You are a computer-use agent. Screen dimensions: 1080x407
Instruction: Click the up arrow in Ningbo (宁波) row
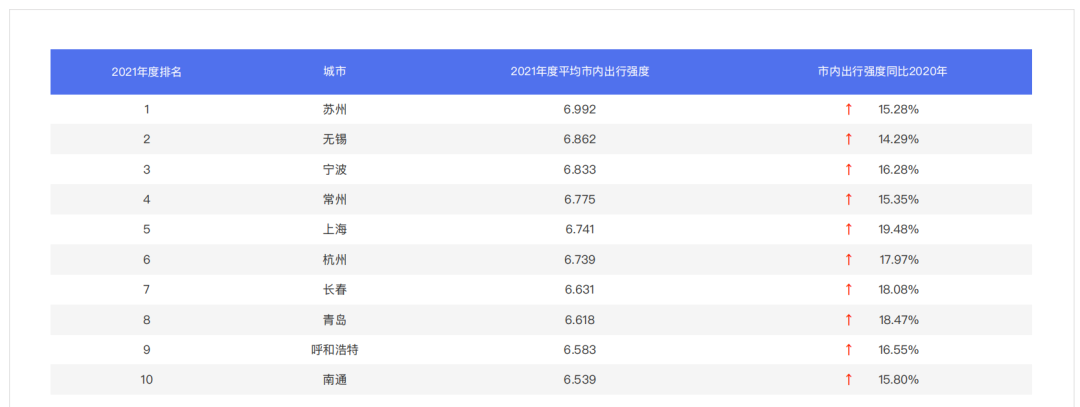point(849,169)
